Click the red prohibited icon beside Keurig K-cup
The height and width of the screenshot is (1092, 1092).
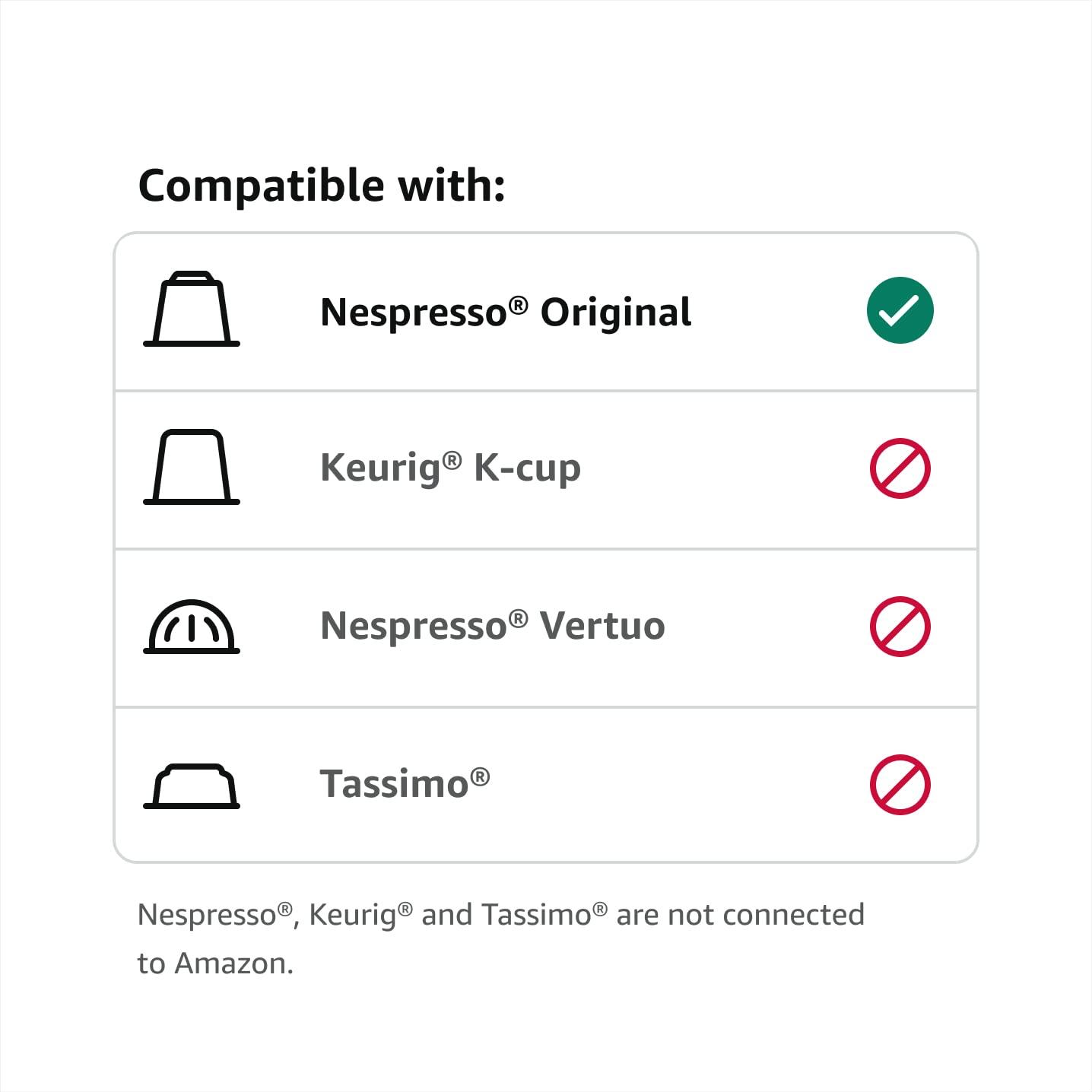pos(900,468)
